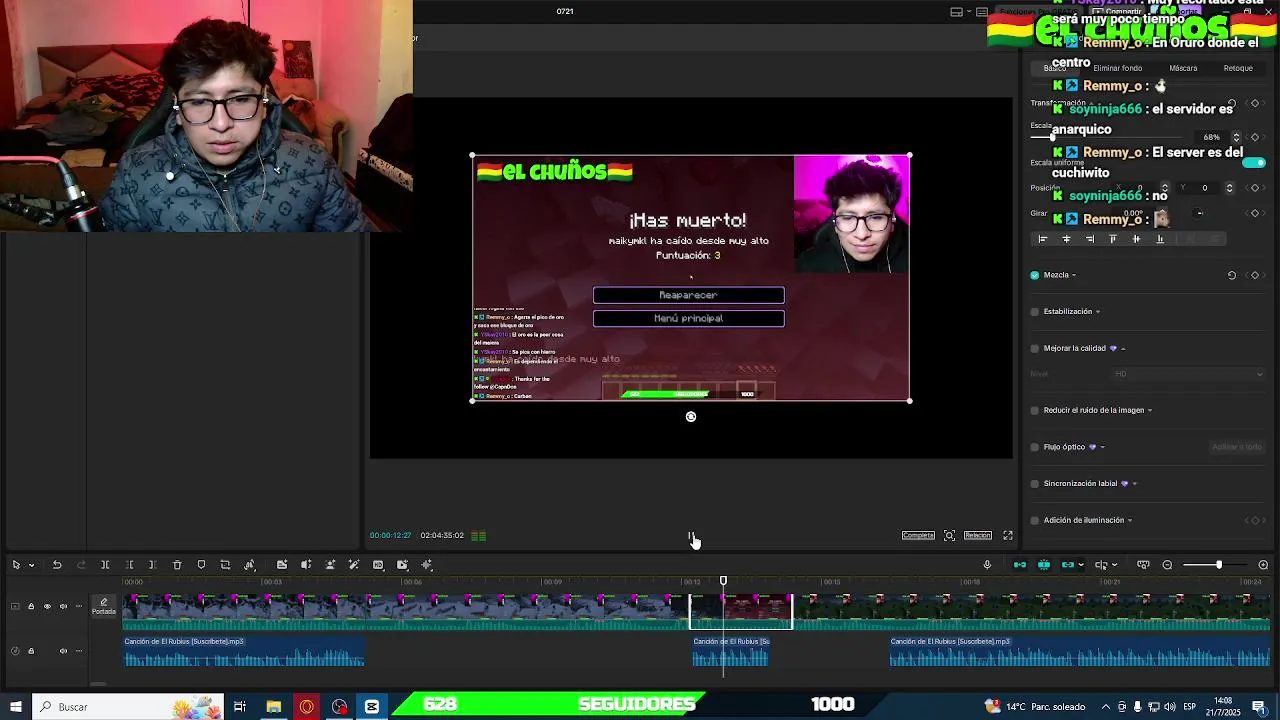
Task: Click the magic wand icon in timeline toolbar
Action: [x=354, y=565]
